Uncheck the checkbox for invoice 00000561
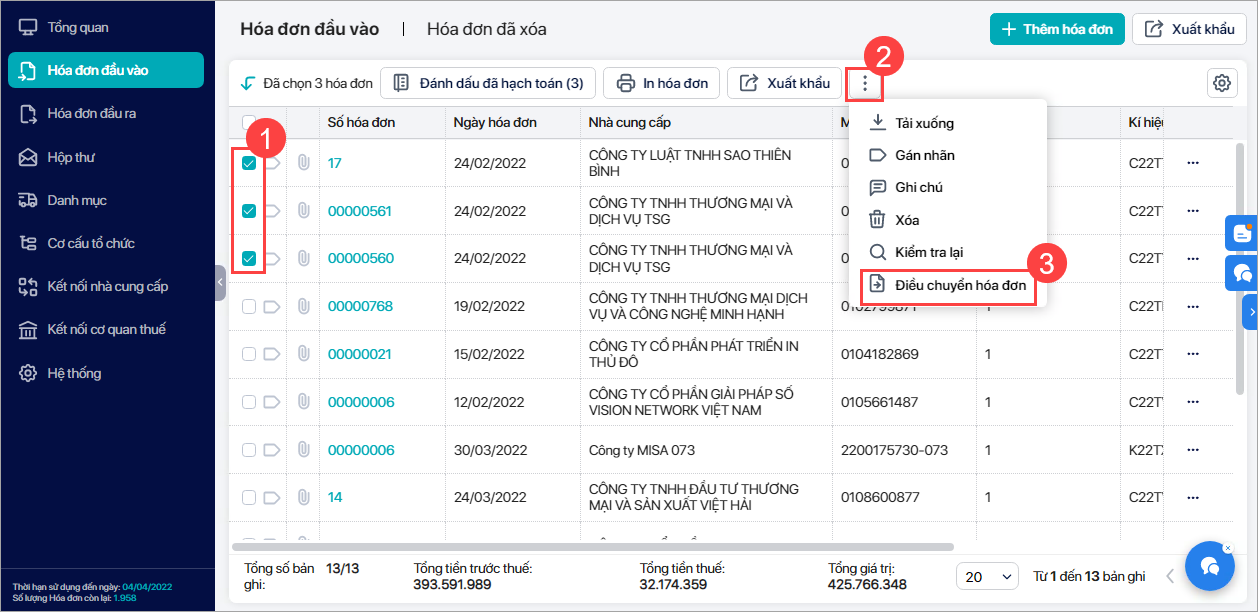The width and height of the screenshot is (1258, 612). click(x=249, y=211)
